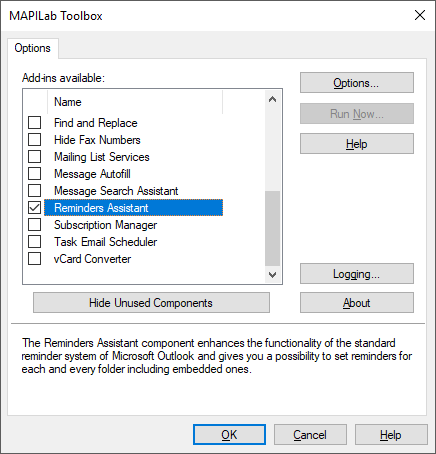Click the Cancel button
Viewport: 436px width, 454px height.
[x=310, y=435]
